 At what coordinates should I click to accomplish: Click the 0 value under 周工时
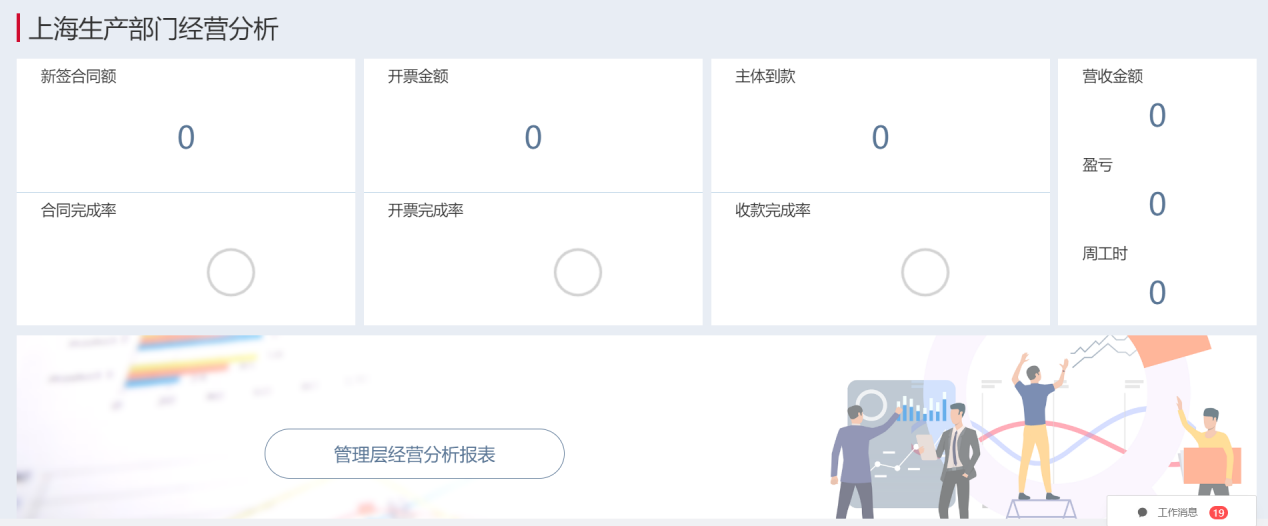pyautogui.click(x=1157, y=292)
